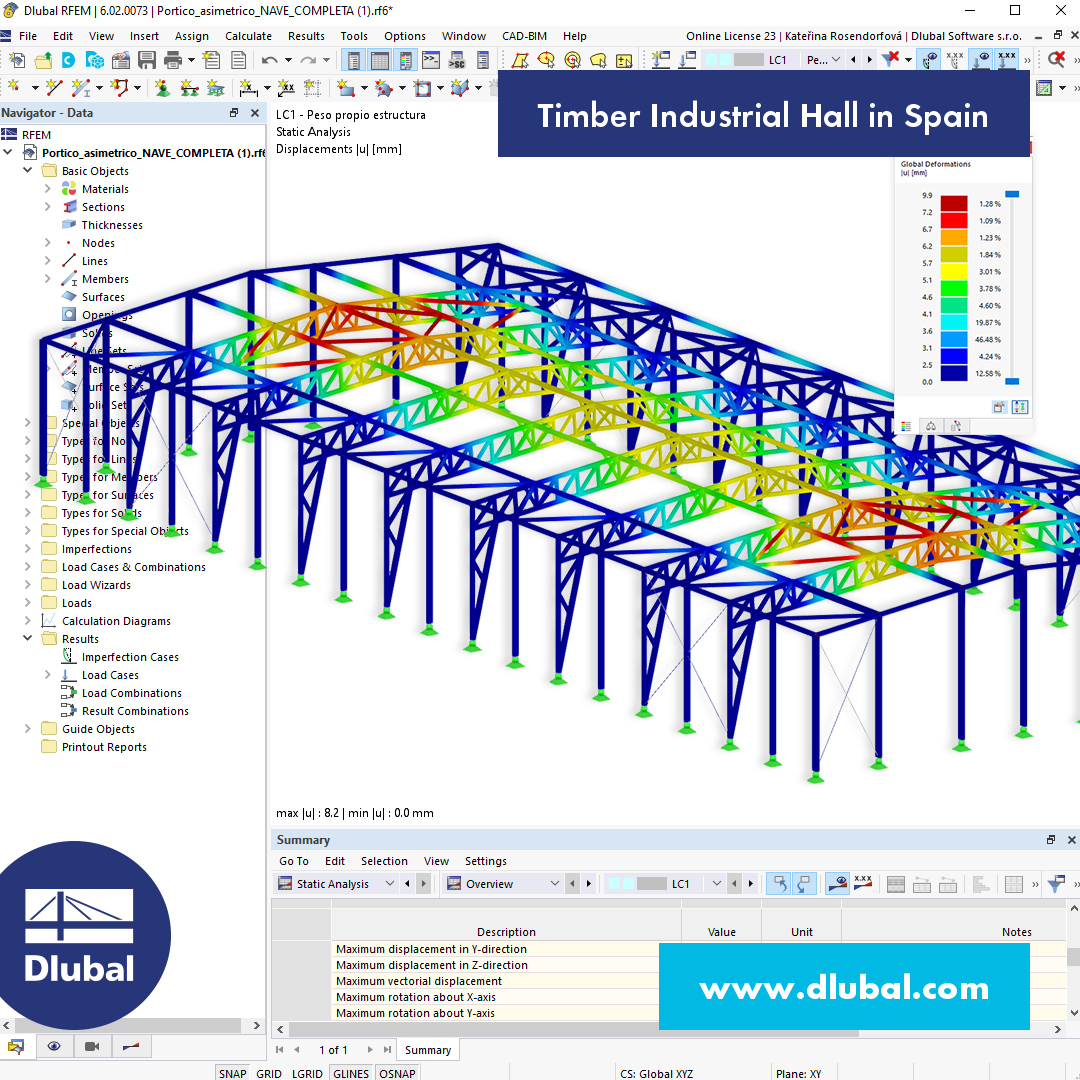Click the rendering mode icon below the navigator

point(17,1046)
